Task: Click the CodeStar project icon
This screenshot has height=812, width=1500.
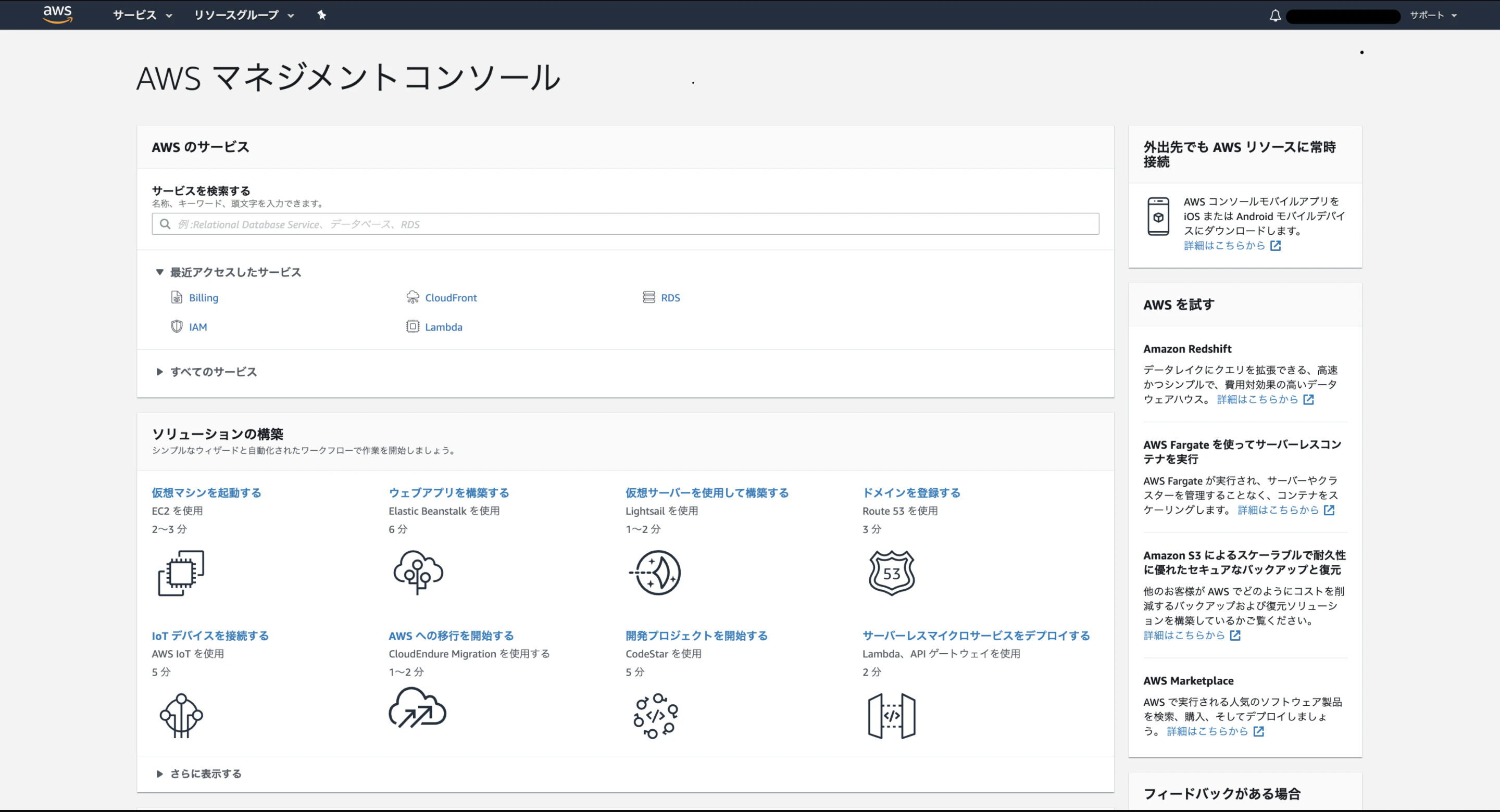Action: pyautogui.click(x=656, y=715)
